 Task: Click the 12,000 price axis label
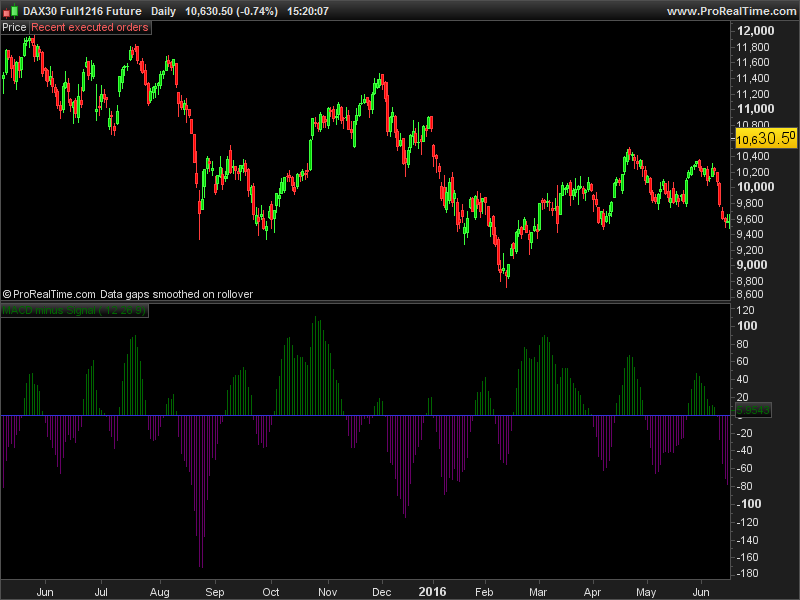coord(755,31)
